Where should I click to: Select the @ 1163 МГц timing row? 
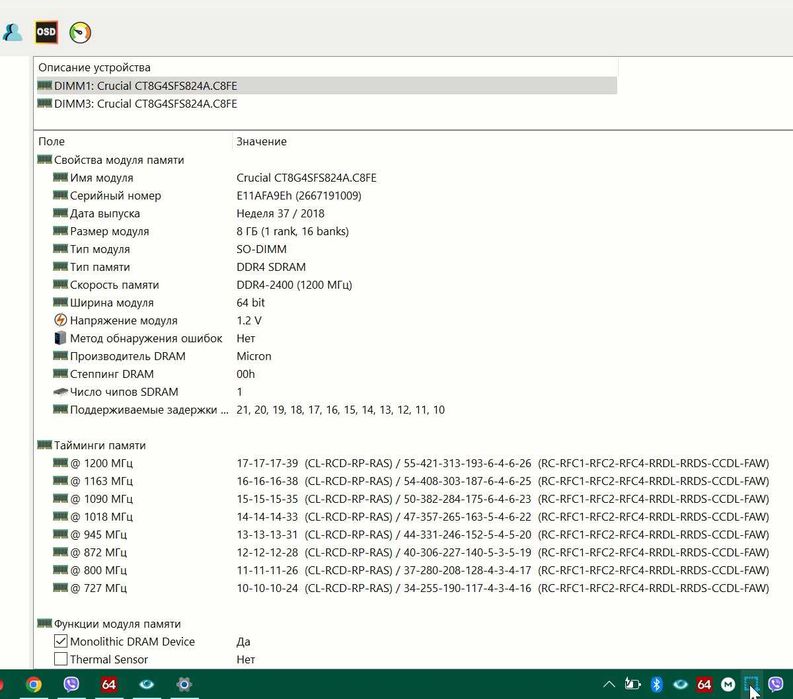coord(411,481)
